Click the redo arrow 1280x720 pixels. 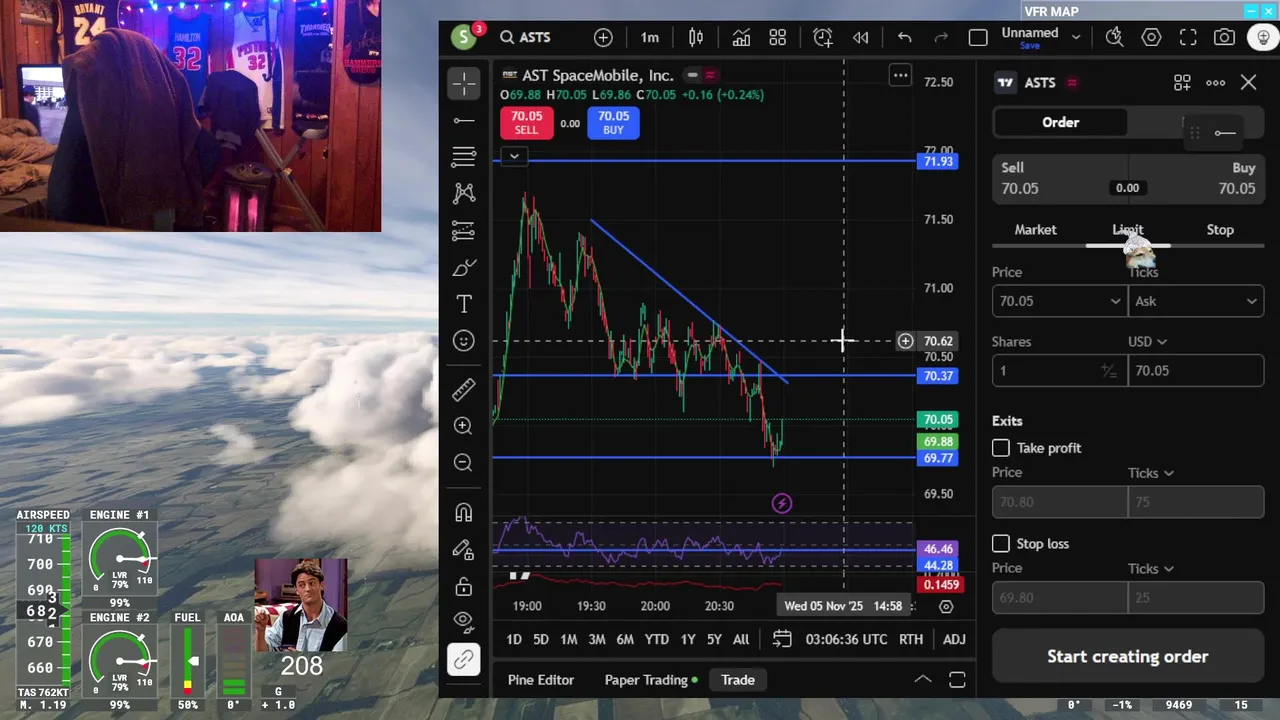[x=941, y=37]
